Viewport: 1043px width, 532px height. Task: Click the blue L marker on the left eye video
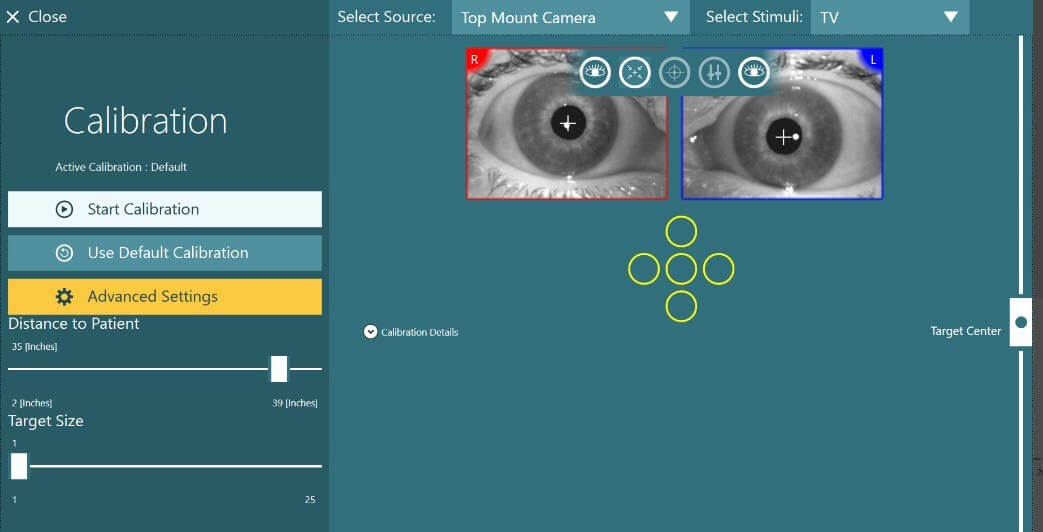pyautogui.click(x=873, y=59)
